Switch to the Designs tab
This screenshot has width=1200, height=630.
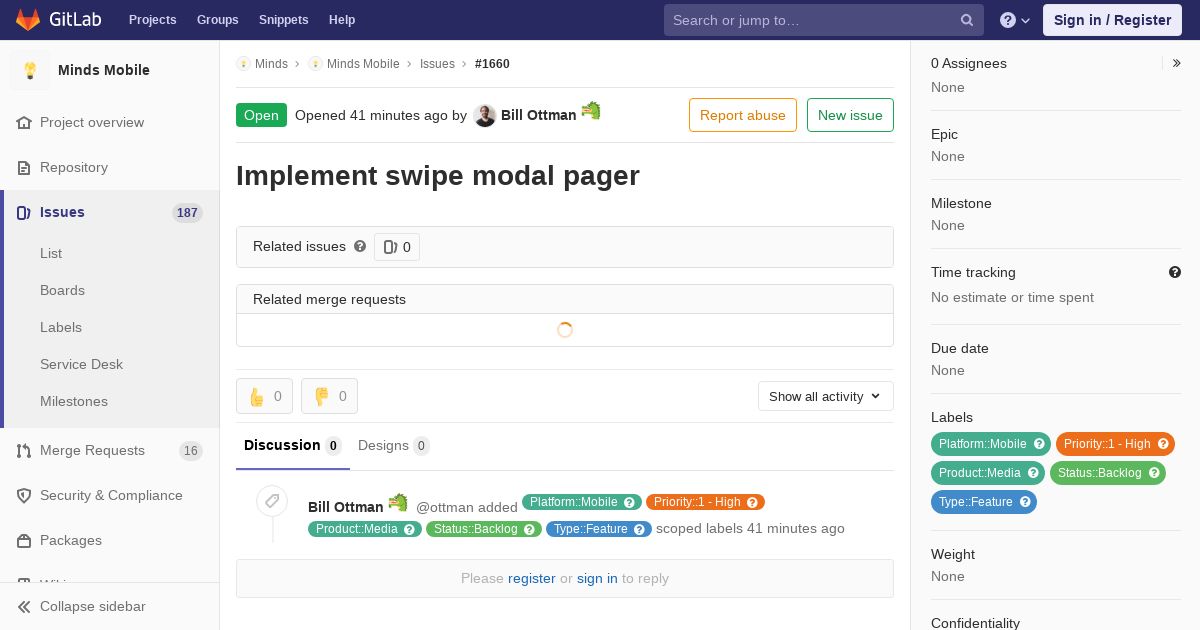394,446
